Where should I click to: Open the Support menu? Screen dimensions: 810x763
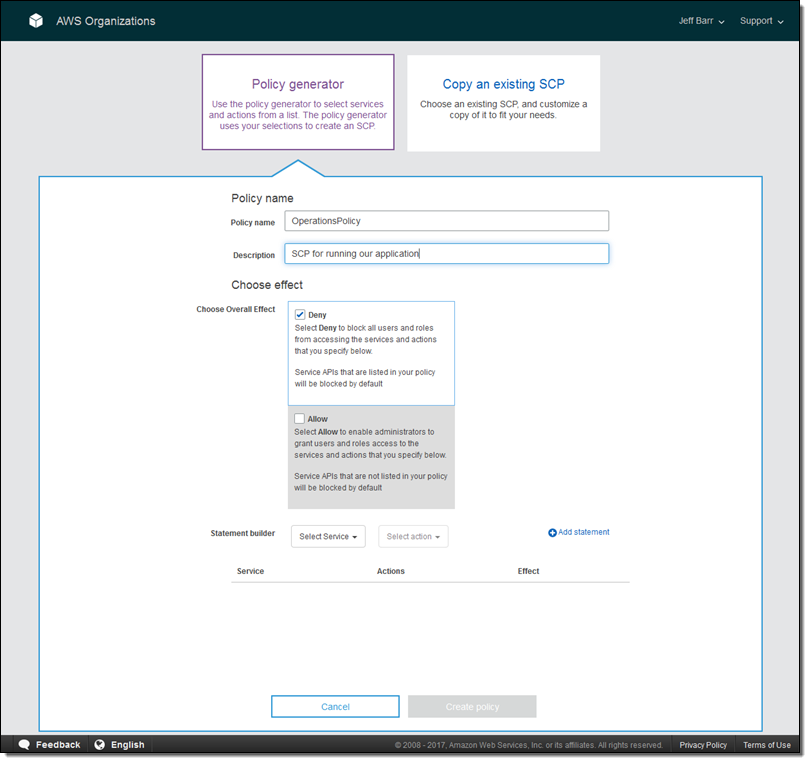[x=761, y=21]
